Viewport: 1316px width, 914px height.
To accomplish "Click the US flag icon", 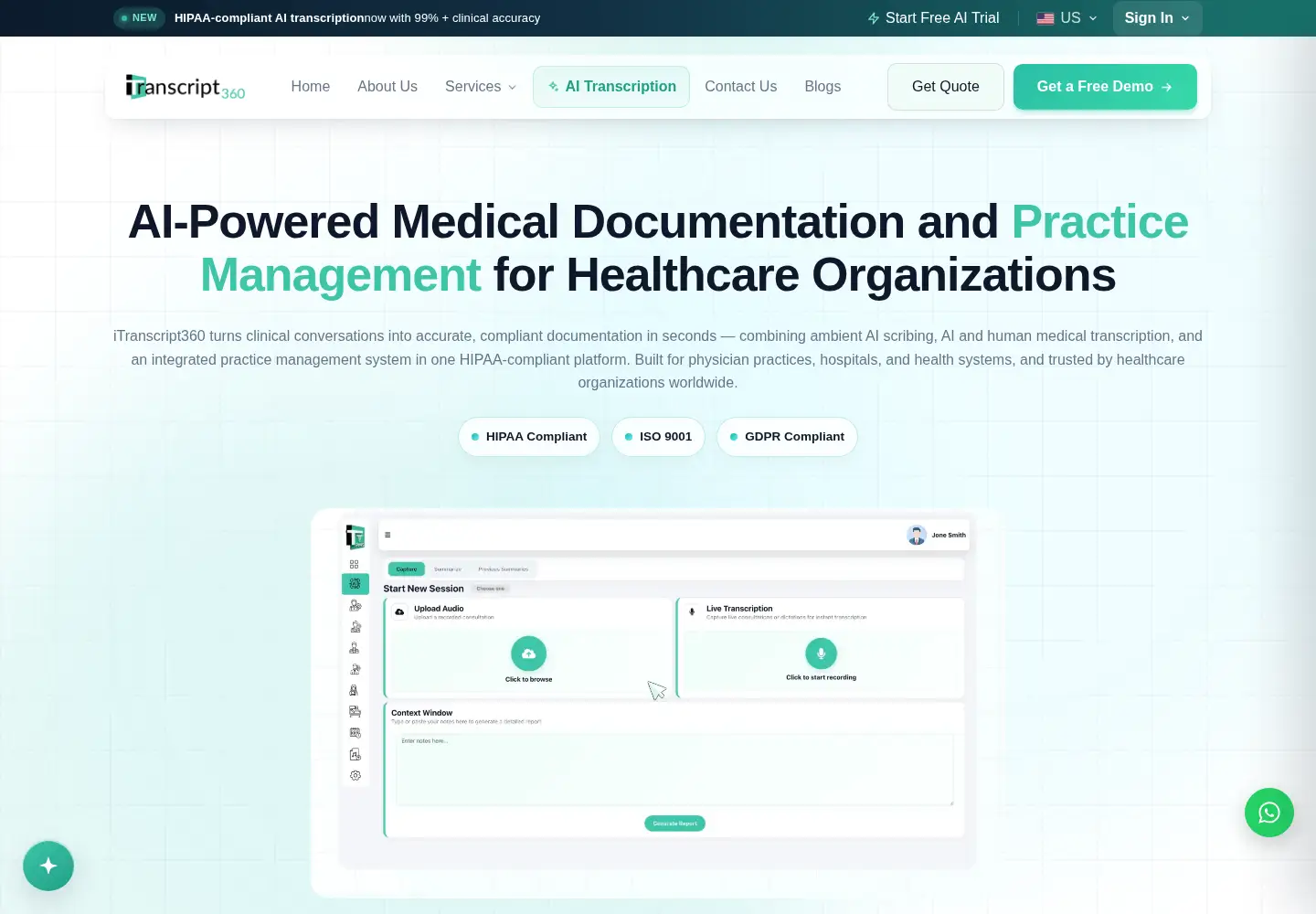I will pos(1045,18).
